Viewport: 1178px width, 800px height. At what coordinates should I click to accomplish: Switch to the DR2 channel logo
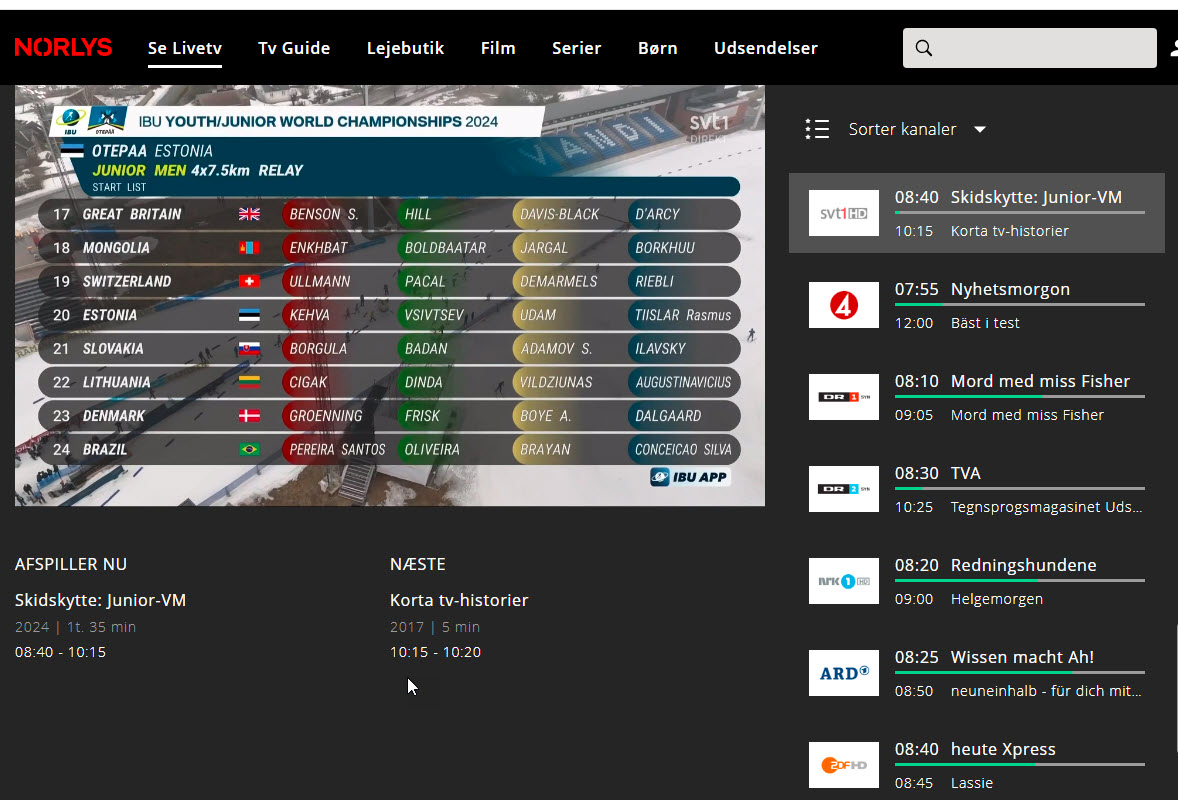[843, 489]
